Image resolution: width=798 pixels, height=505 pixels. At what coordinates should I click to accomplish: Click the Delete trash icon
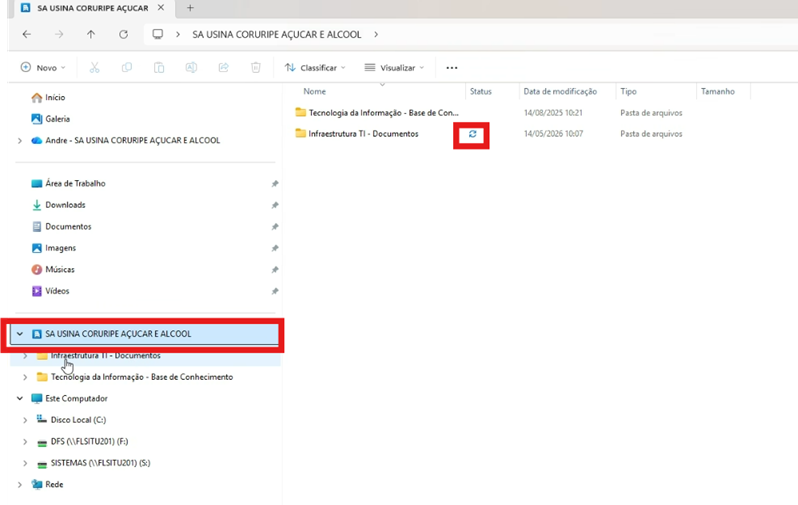pos(255,68)
